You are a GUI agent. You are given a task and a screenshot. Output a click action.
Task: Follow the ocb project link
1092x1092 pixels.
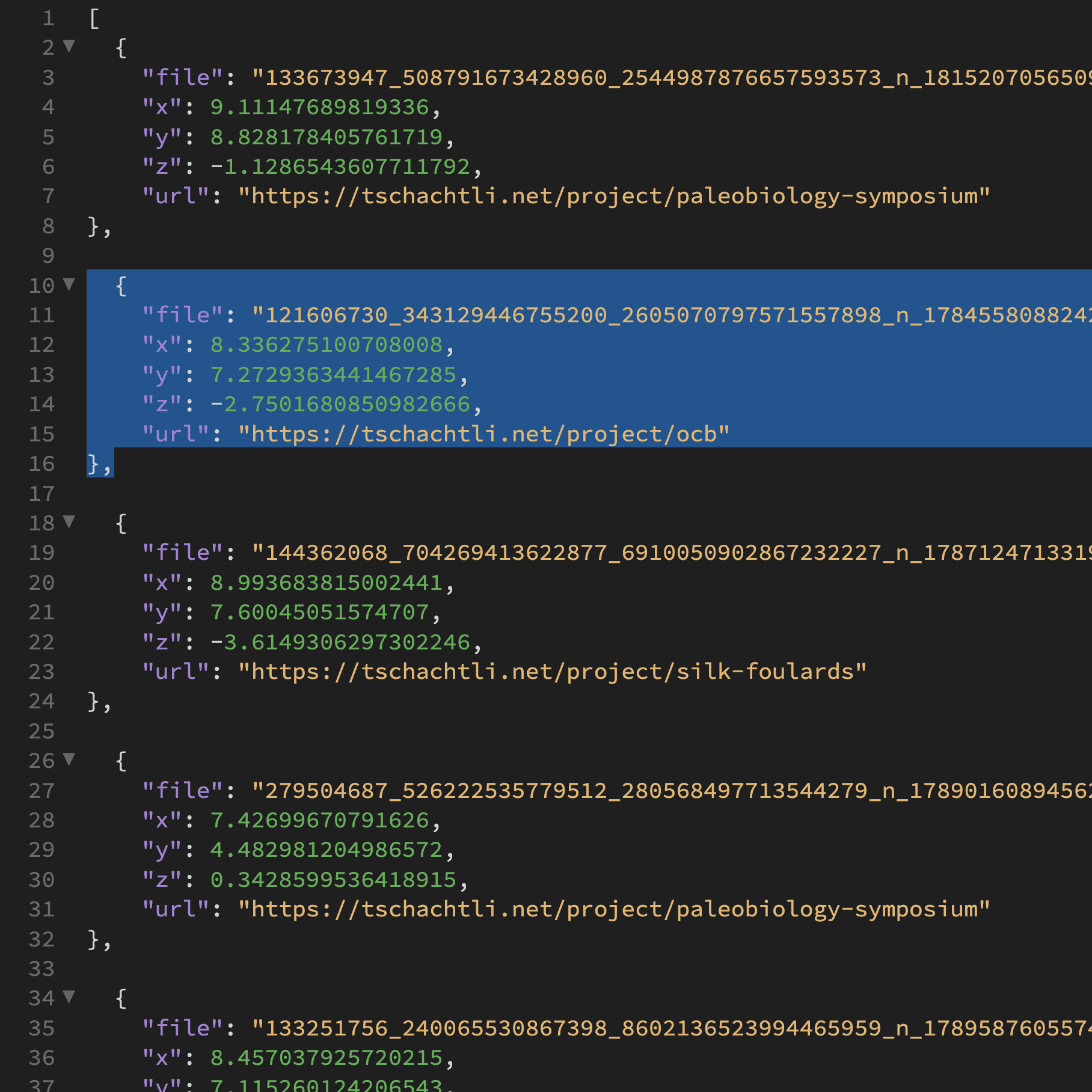coord(481,434)
